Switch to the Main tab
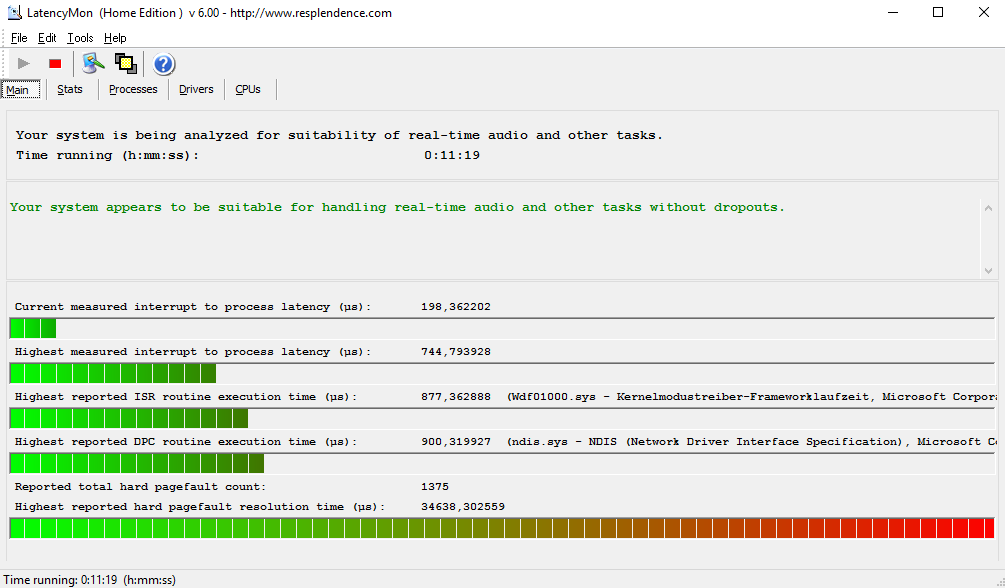The width and height of the screenshot is (1005, 588). click(x=21, y=90)
